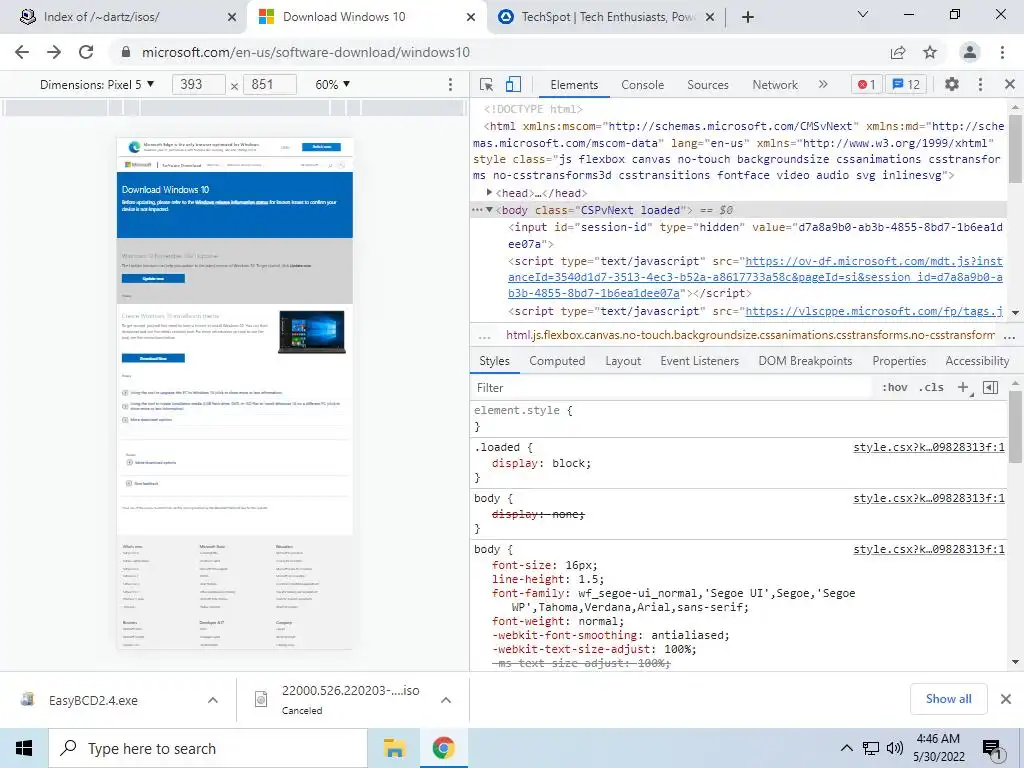Open a new browser tab

(748, 17)
